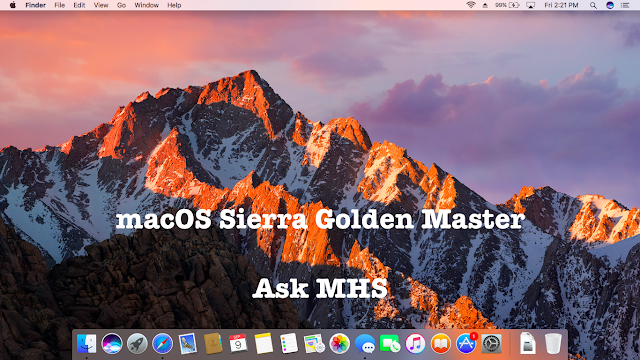Open the Edit menu
This screenshot has width=640, height=360.
pyautogui.click(x=79, y=5)
